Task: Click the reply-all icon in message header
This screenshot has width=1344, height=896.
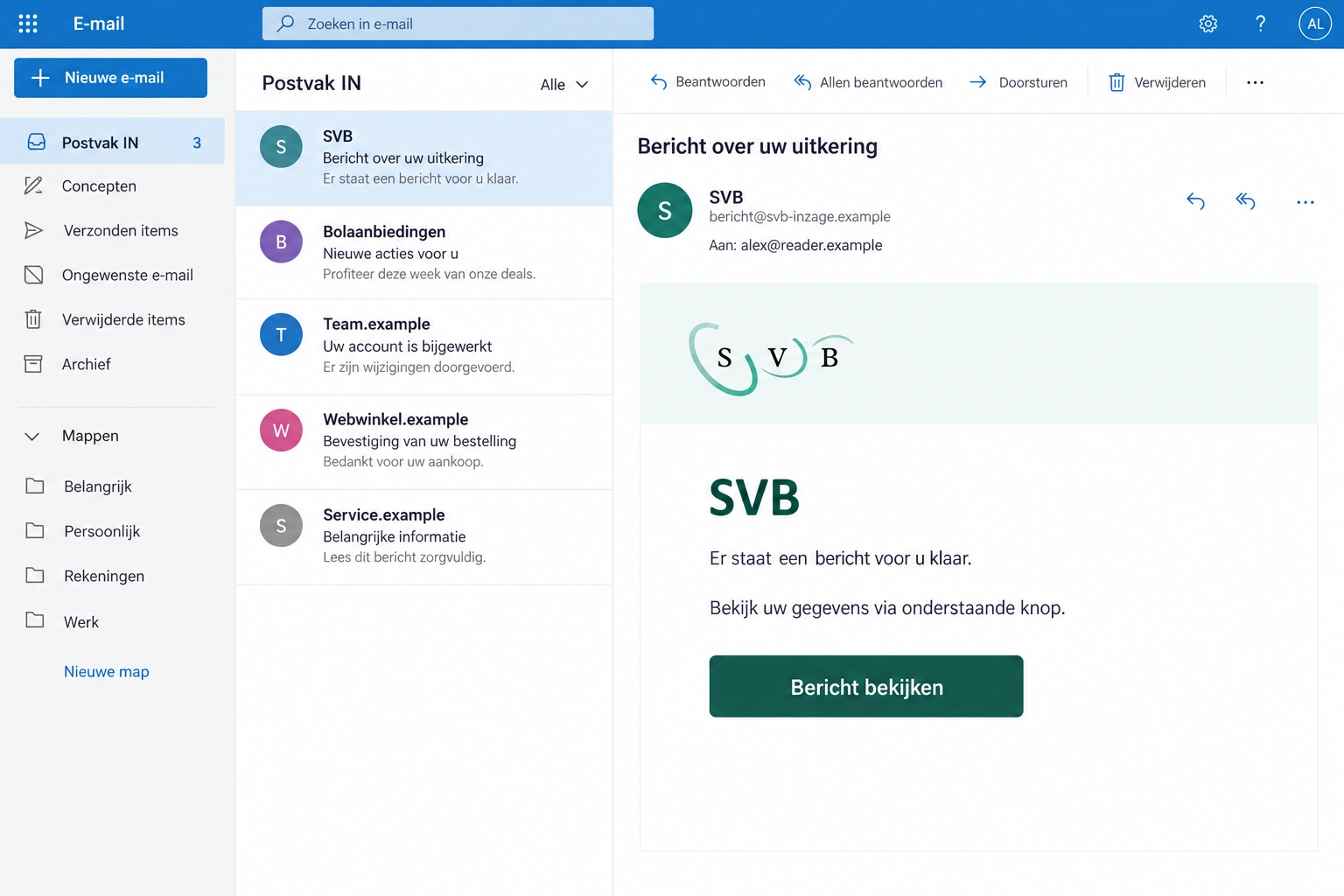Action: point(1245,201)
